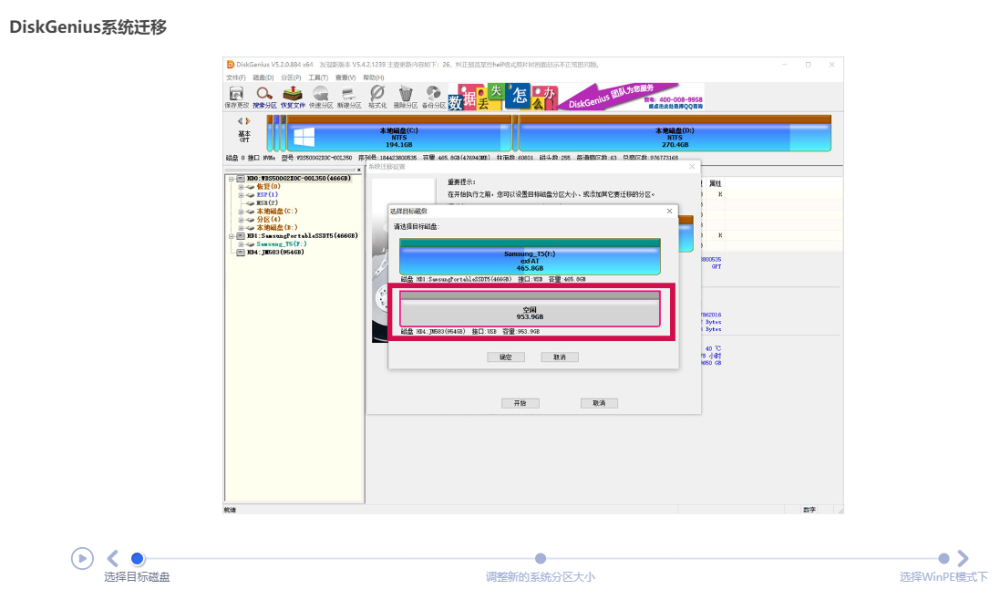This screenshot has width=1000, height=600.
Task: Click the previous disk arrow beside disk map
Action: pos(240,121)
